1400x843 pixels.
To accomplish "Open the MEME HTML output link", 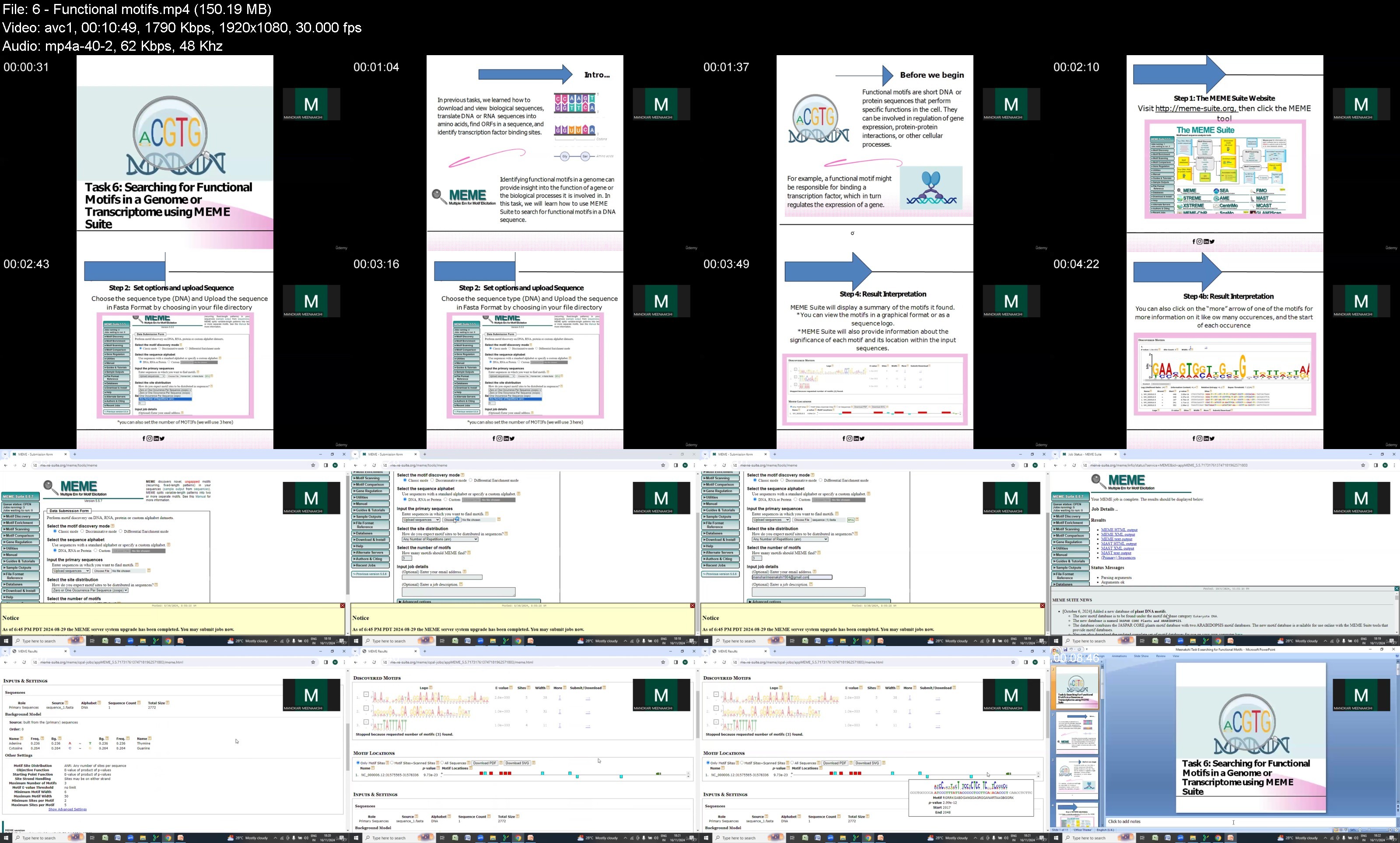I will [1119, 530].
